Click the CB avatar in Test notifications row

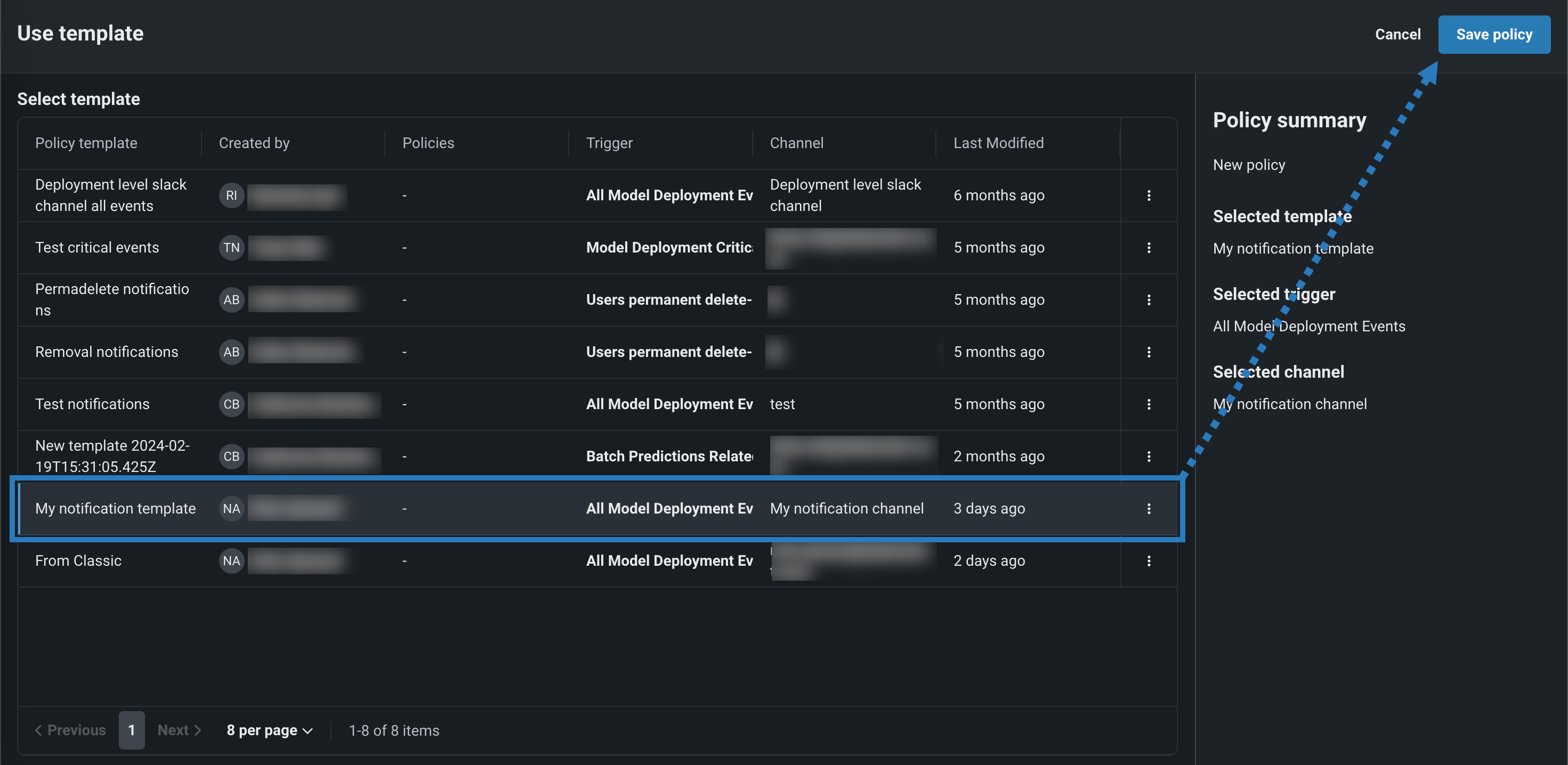tap(231, 404)
